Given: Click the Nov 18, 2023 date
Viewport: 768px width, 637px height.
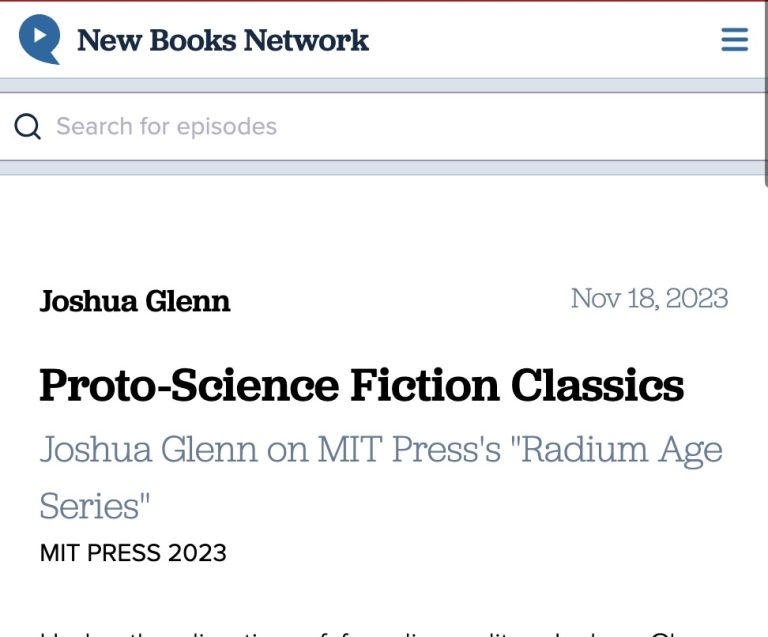Looking at the screenshot, I should [649, 298].
